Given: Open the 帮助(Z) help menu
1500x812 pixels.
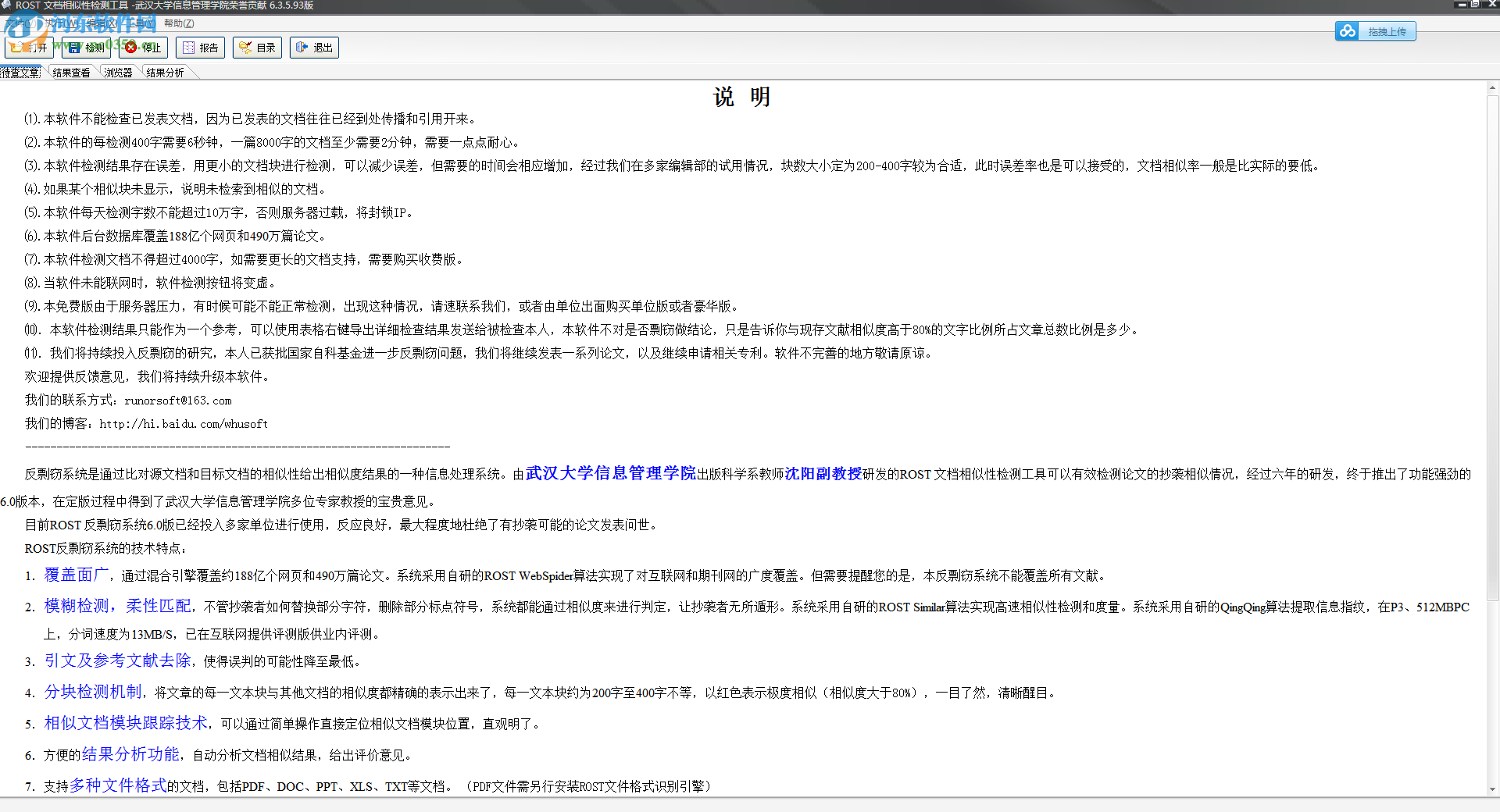Looking at the screenshot, I should [x=177, y=23].
